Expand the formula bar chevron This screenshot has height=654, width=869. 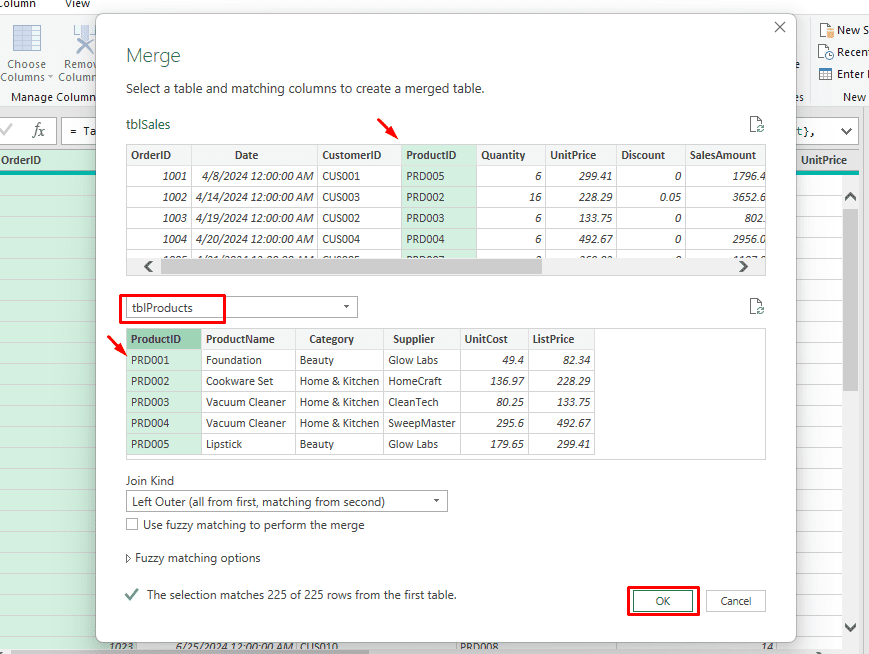[x=847, y=131]
